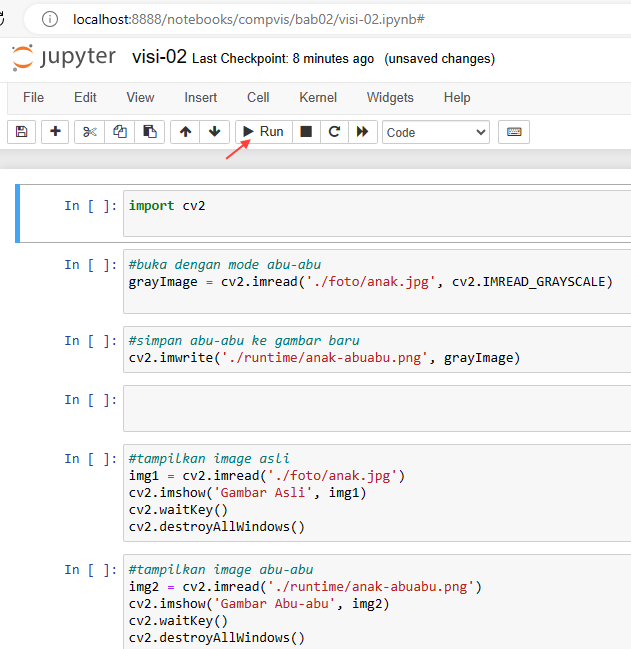Click the In [ ] prompt of import cv2 cell
The image size is (631, 649).
point(91,206)
